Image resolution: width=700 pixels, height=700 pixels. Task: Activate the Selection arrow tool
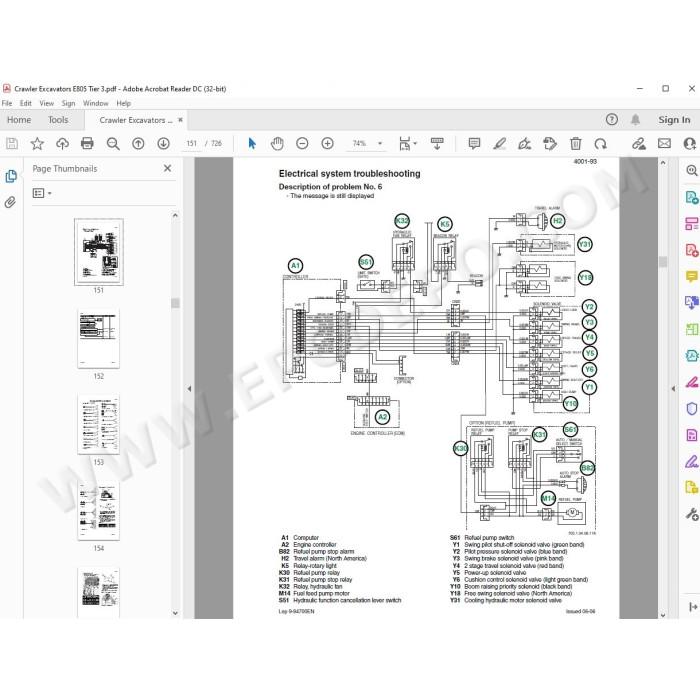[x=252, y=143]
